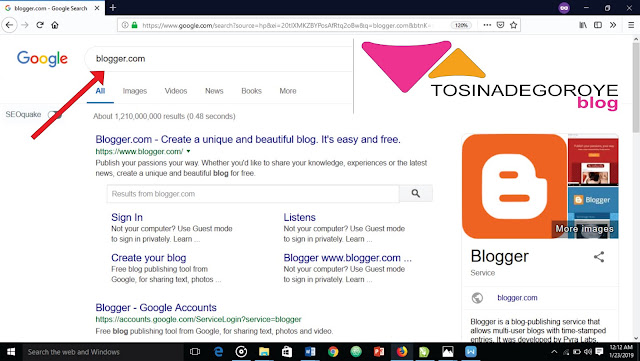640x361 pixels.
Task: Click More images on the Blogger panel
Action: click(x=584, y=229)
